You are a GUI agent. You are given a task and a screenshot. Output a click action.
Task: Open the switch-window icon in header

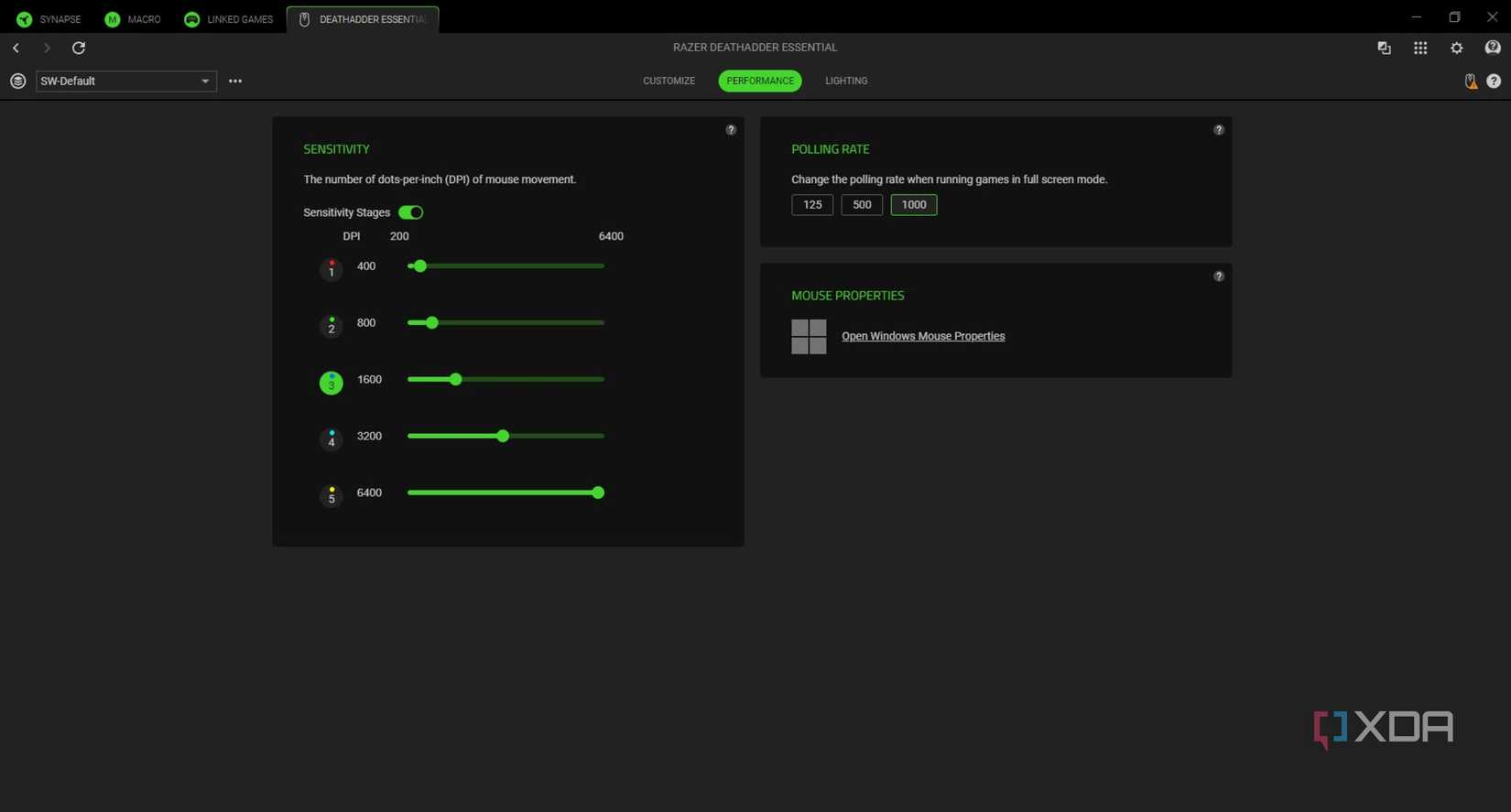[1384, 48]
